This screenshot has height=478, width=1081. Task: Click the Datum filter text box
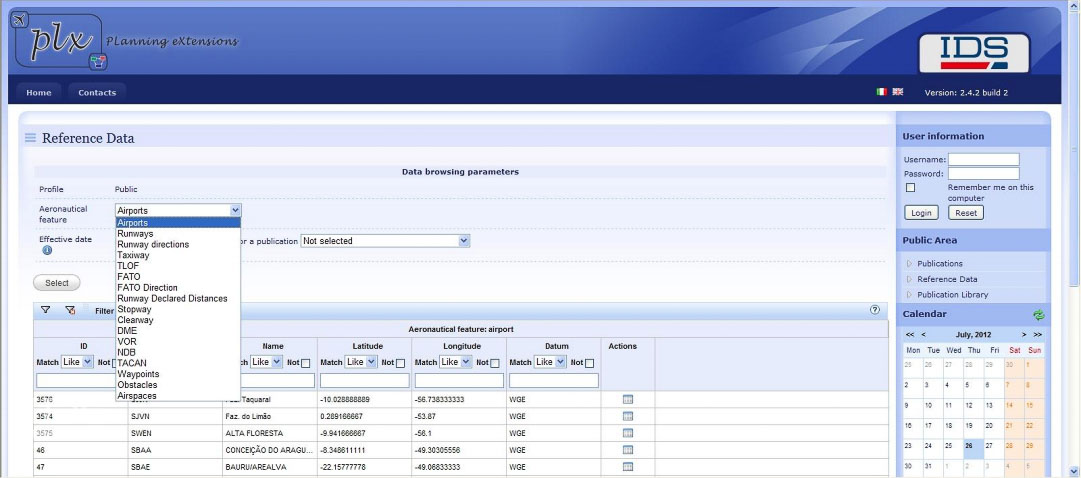point(554,381)
